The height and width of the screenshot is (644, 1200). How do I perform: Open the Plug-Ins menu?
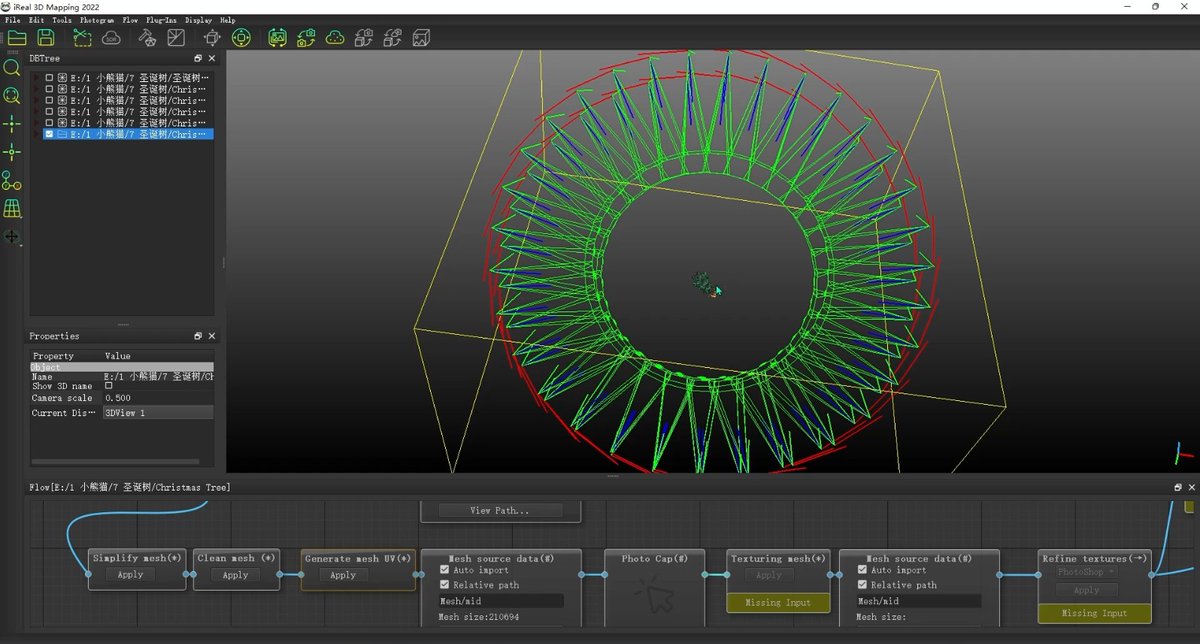tap(162, 20)
